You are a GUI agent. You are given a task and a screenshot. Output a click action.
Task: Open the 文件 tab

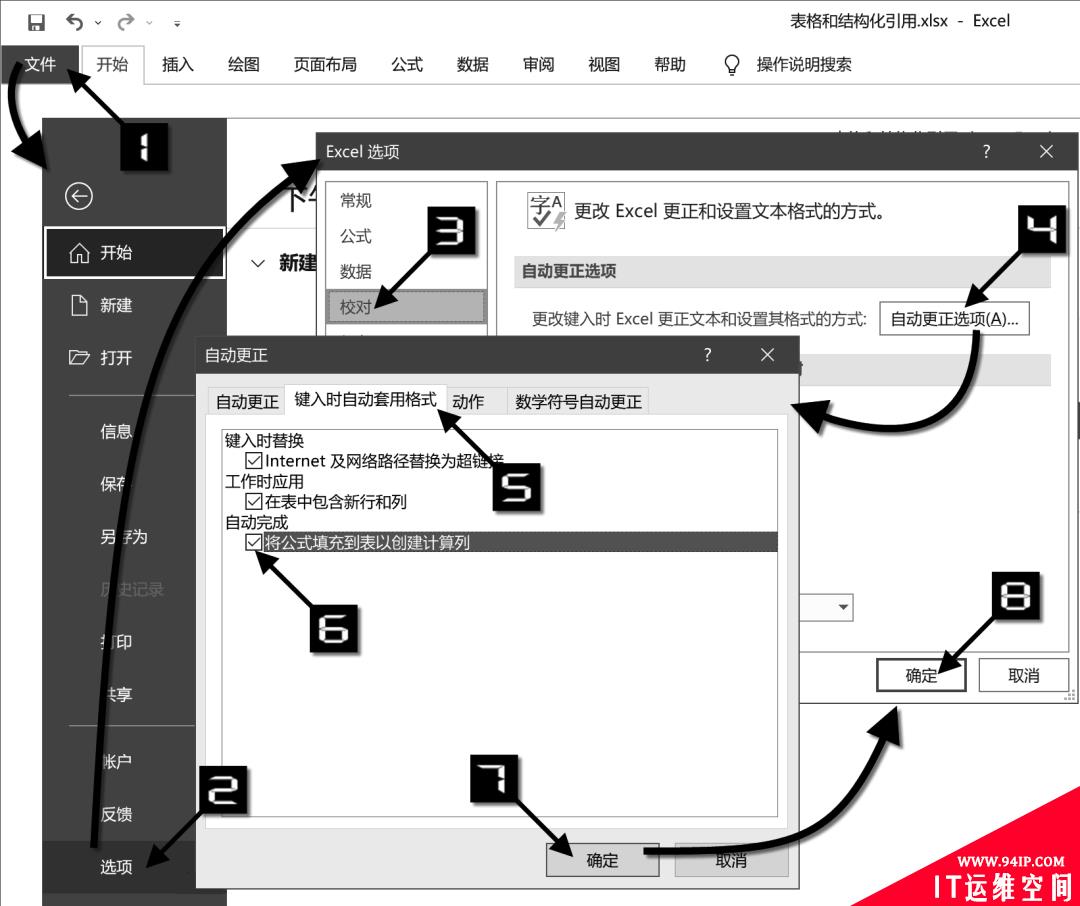40,65
